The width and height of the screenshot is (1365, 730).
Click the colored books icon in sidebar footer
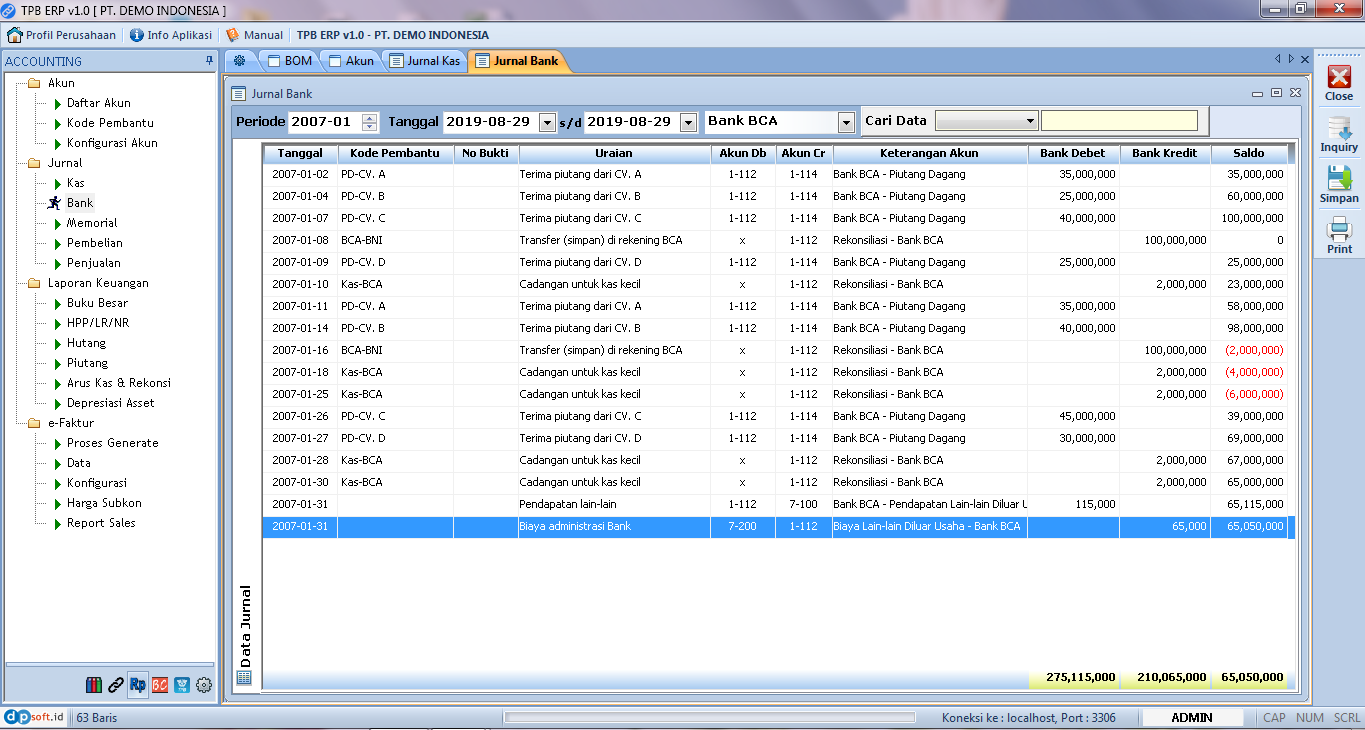click(x=94, y=685)
